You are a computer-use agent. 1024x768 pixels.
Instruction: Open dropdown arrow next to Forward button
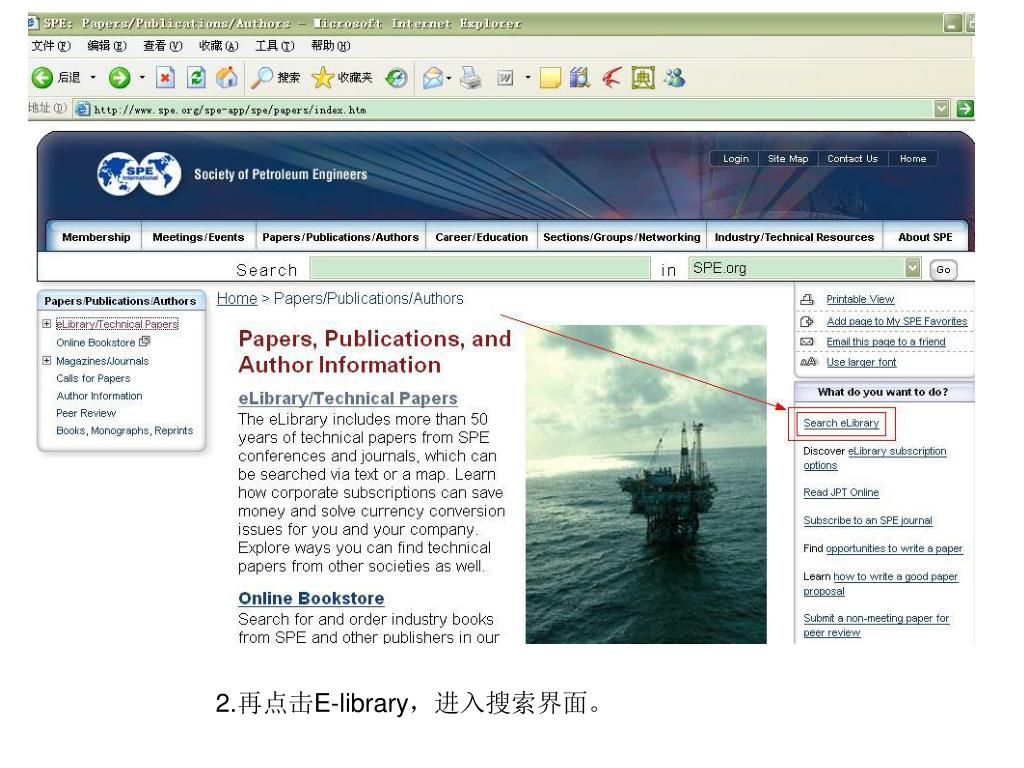pos(142,78)
